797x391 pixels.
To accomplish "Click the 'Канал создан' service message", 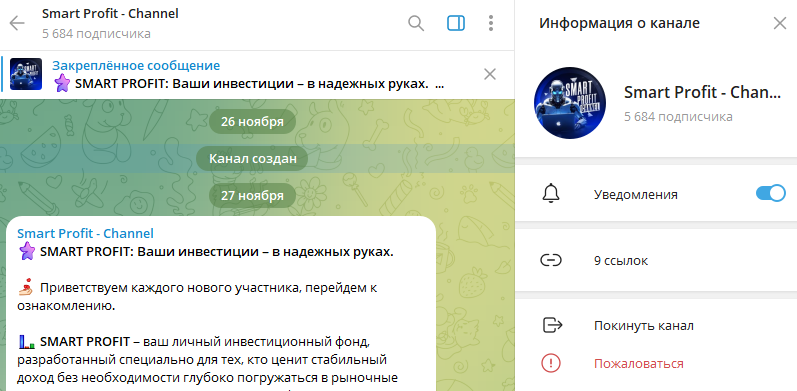I will coord(253,159).
